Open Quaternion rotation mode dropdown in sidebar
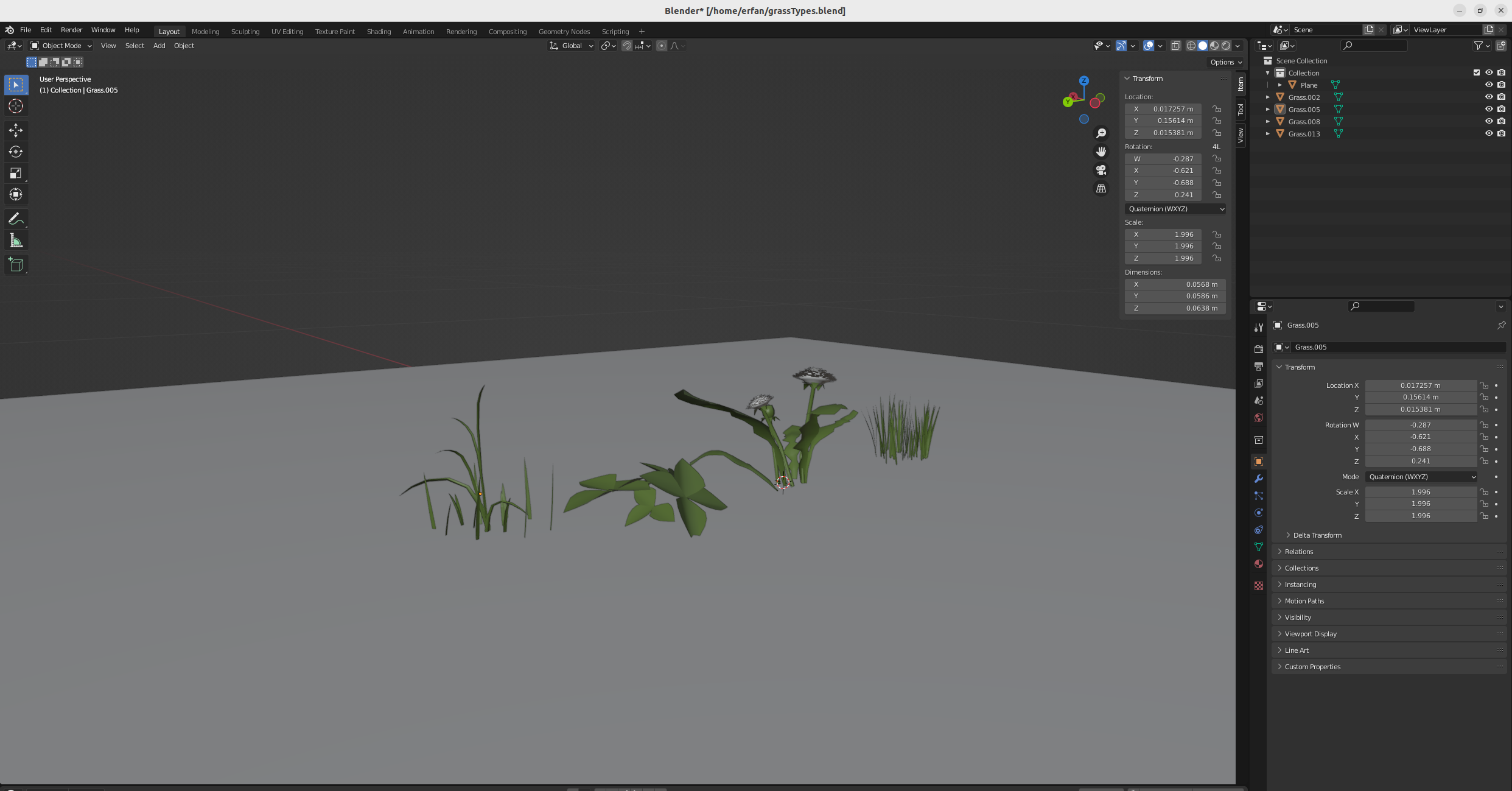1512x791 pixels. [1175, 209]
